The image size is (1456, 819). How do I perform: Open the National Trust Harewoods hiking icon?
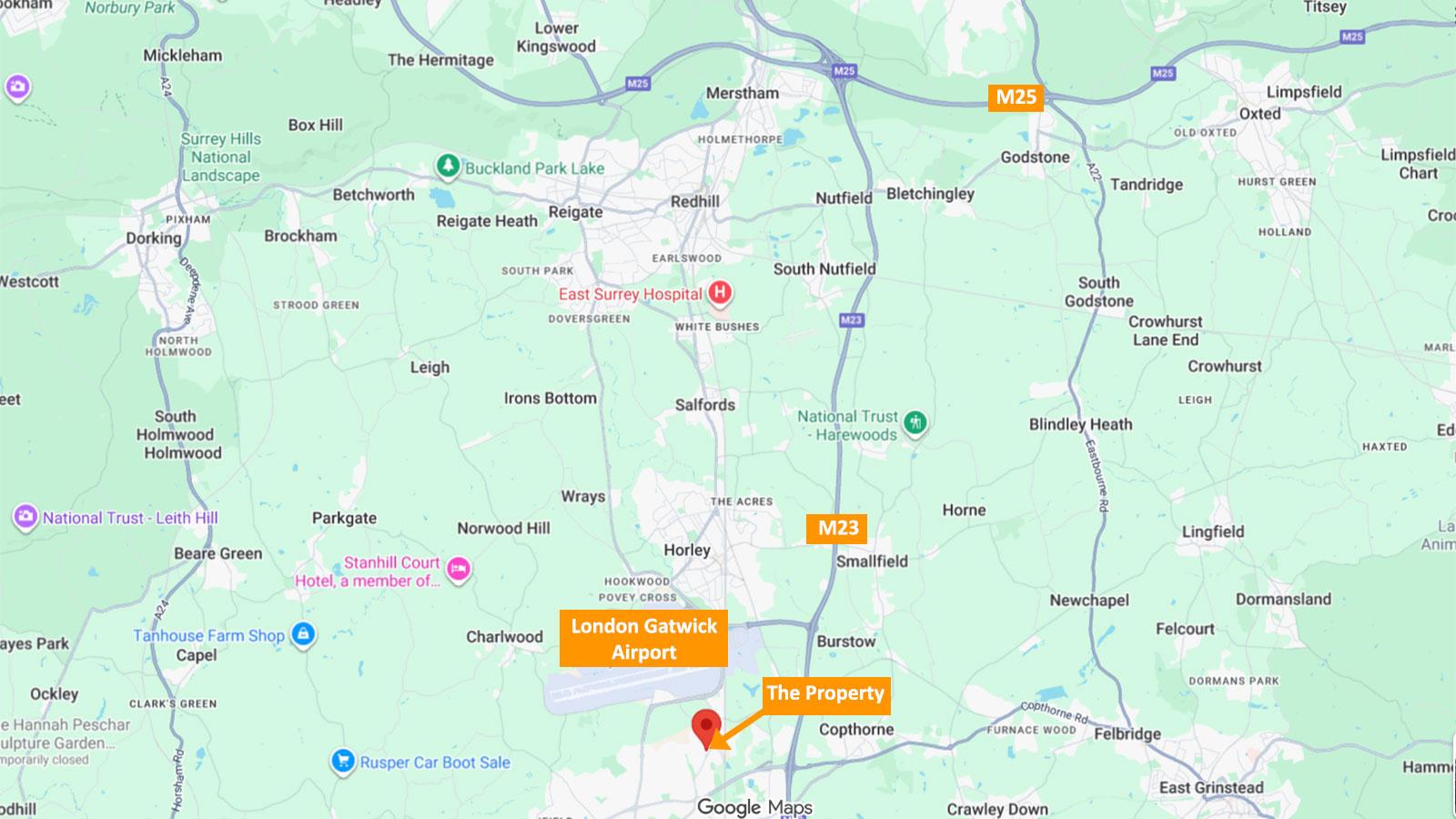coord(915,422)
